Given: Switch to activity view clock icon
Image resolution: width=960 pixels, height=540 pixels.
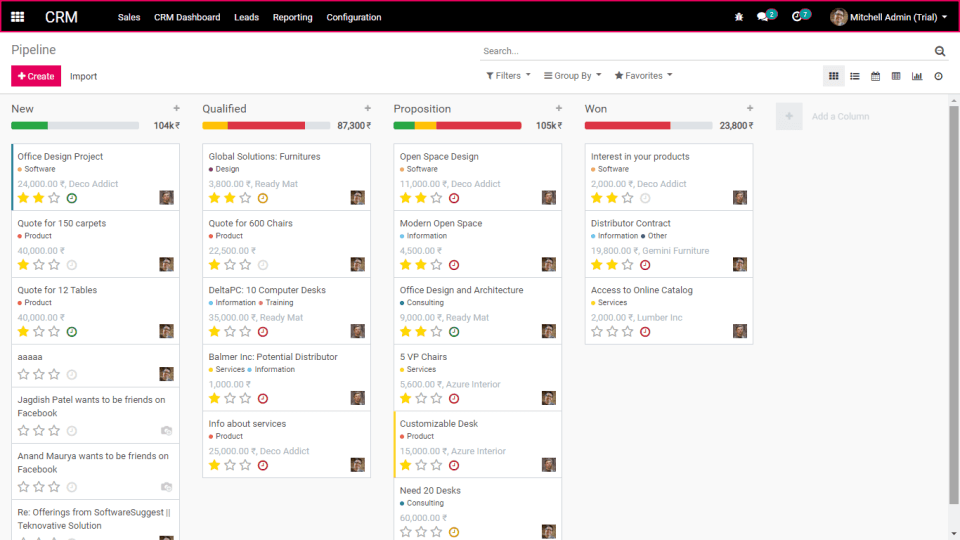Looking at the screenshot, I should click(938, 76).
